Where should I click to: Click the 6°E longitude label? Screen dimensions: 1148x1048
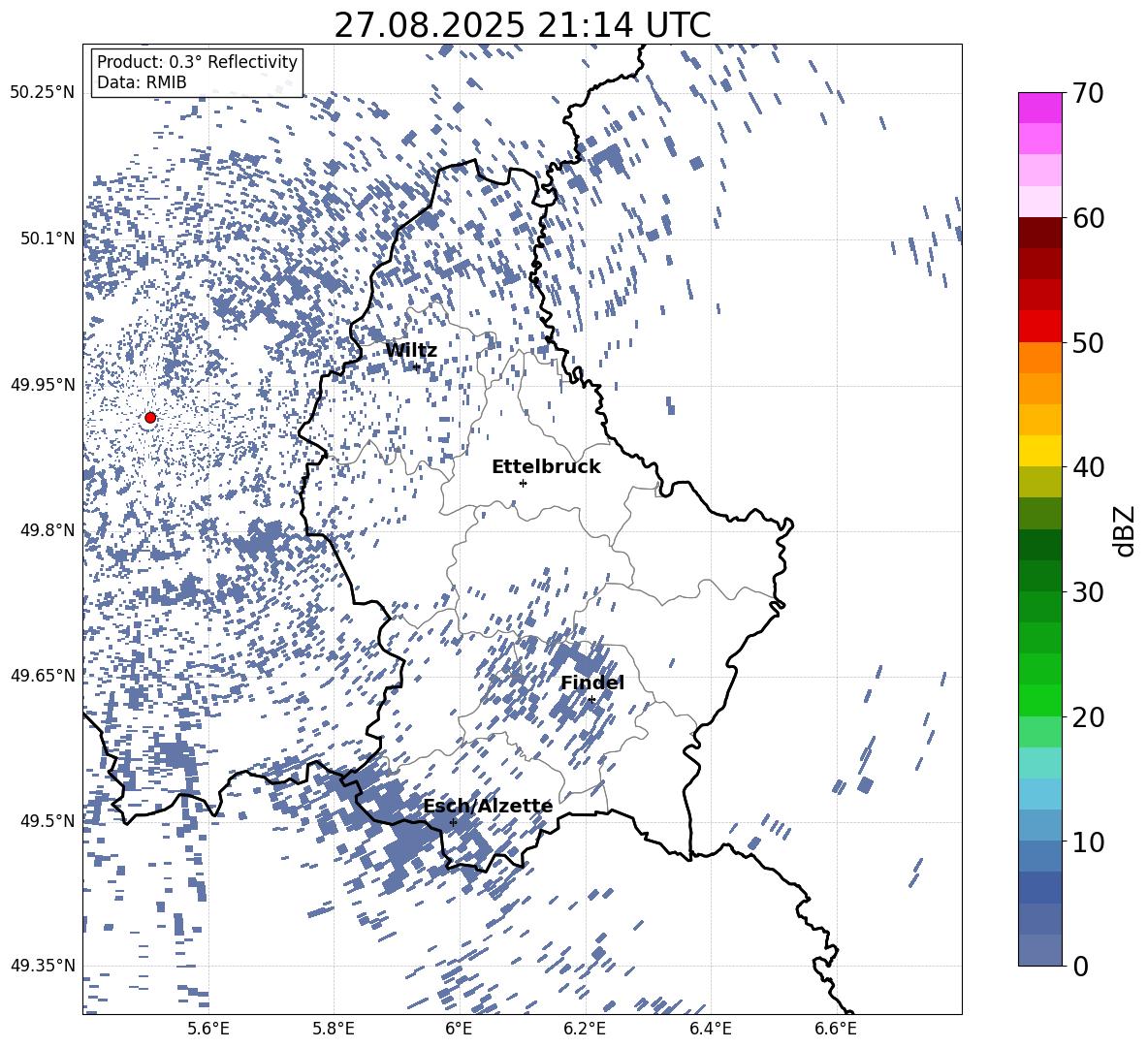(459, 1029)
